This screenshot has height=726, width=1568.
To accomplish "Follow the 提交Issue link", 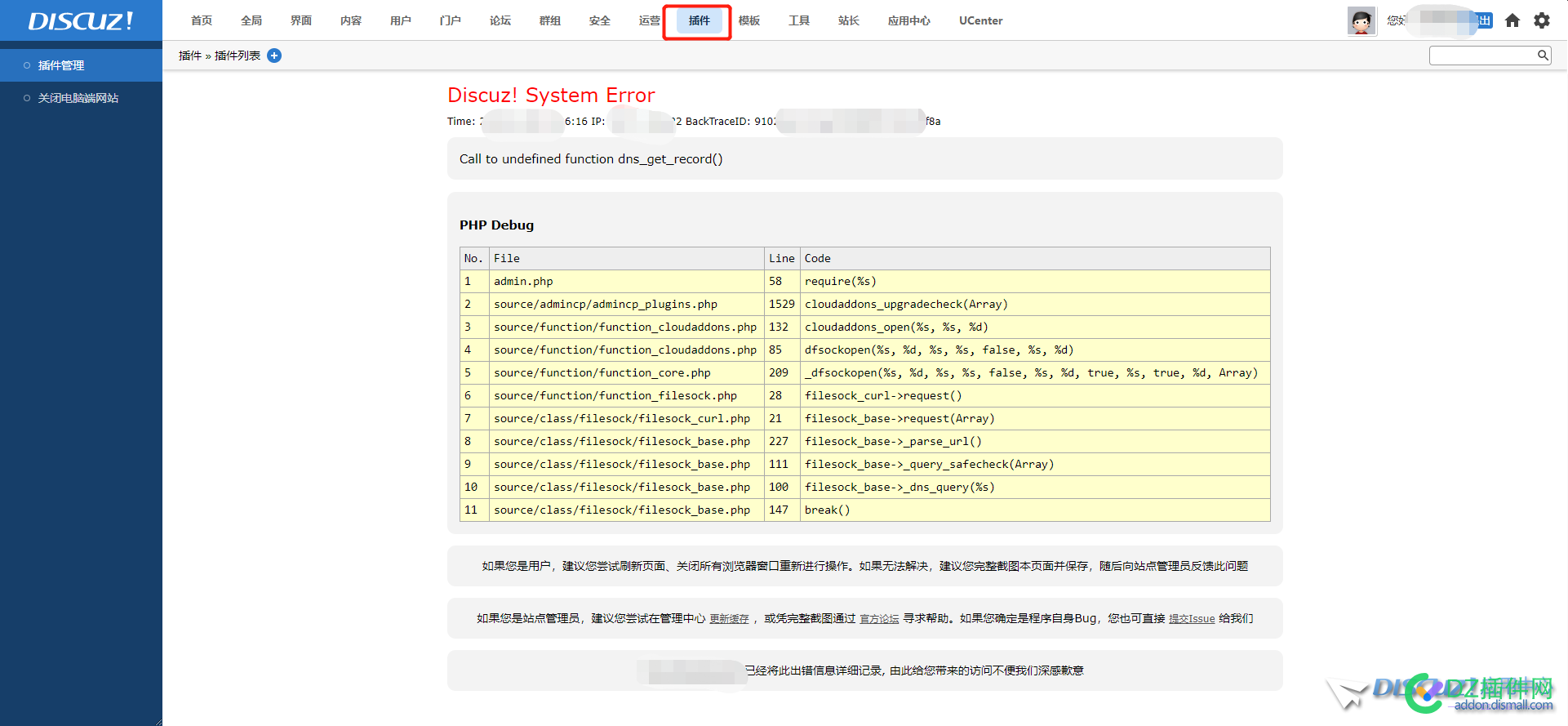I will (x=1192, y=619).
